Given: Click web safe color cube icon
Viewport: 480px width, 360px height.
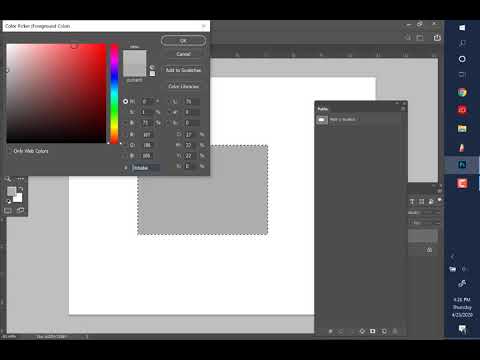Looking at the screenshot, I should click(x=152, y=74).
